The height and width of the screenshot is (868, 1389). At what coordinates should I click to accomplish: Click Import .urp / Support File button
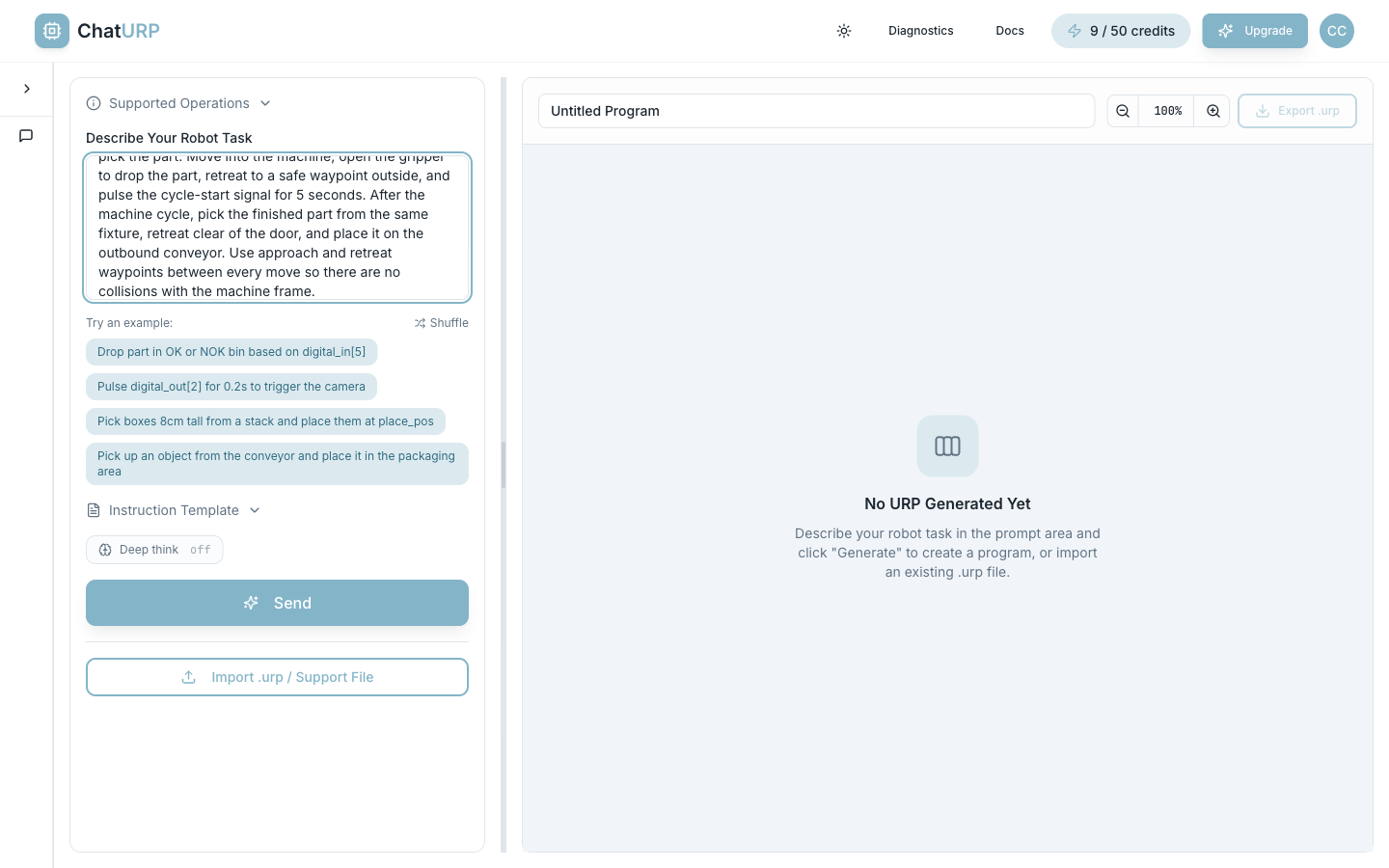pyautogui.click(x=277, y=677)
